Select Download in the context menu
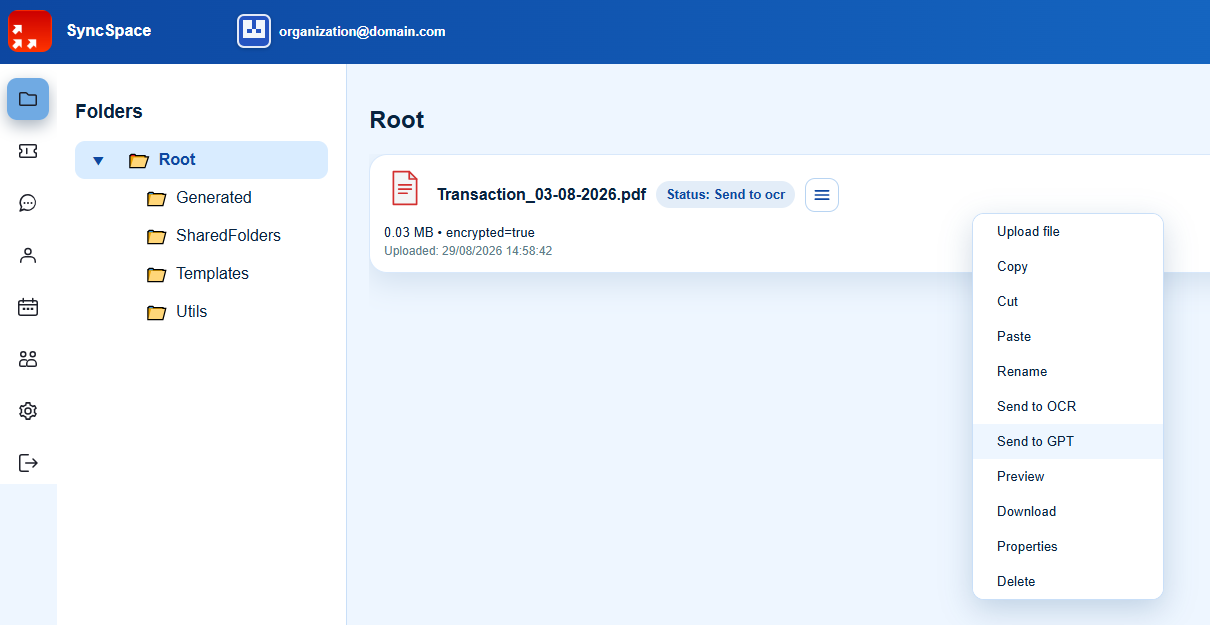Image resolution: width=1210 pixels, height=625 pixels. click(x=1068, y=512)
